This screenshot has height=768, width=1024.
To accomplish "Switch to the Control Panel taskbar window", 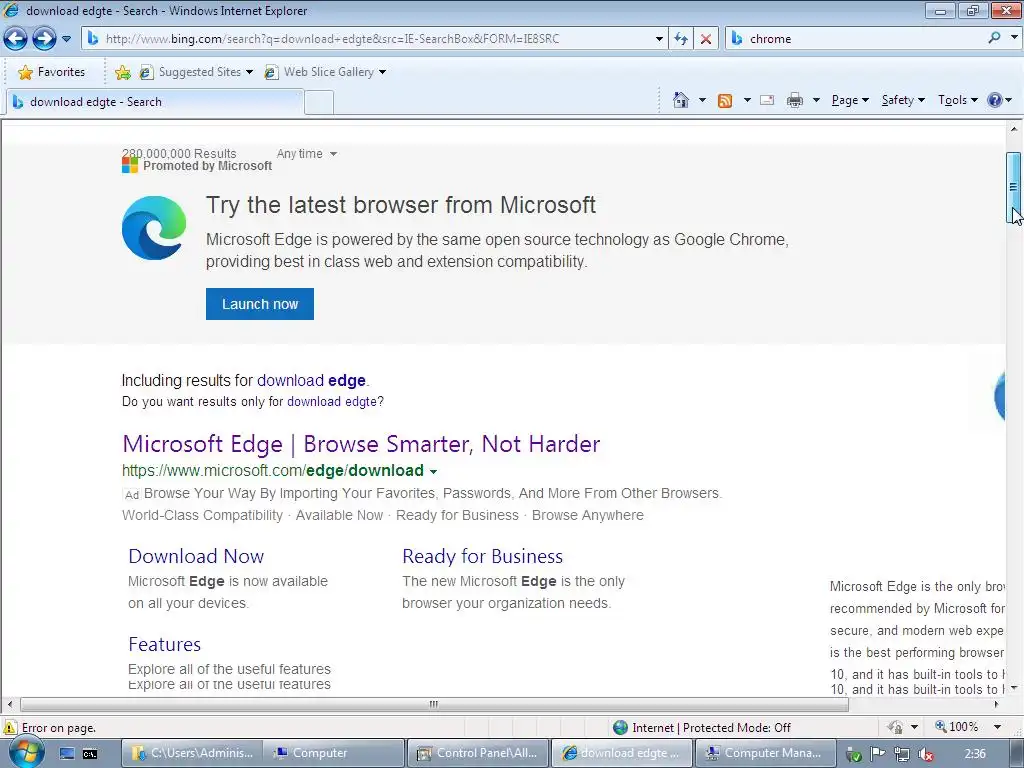I will pos(478,754).
